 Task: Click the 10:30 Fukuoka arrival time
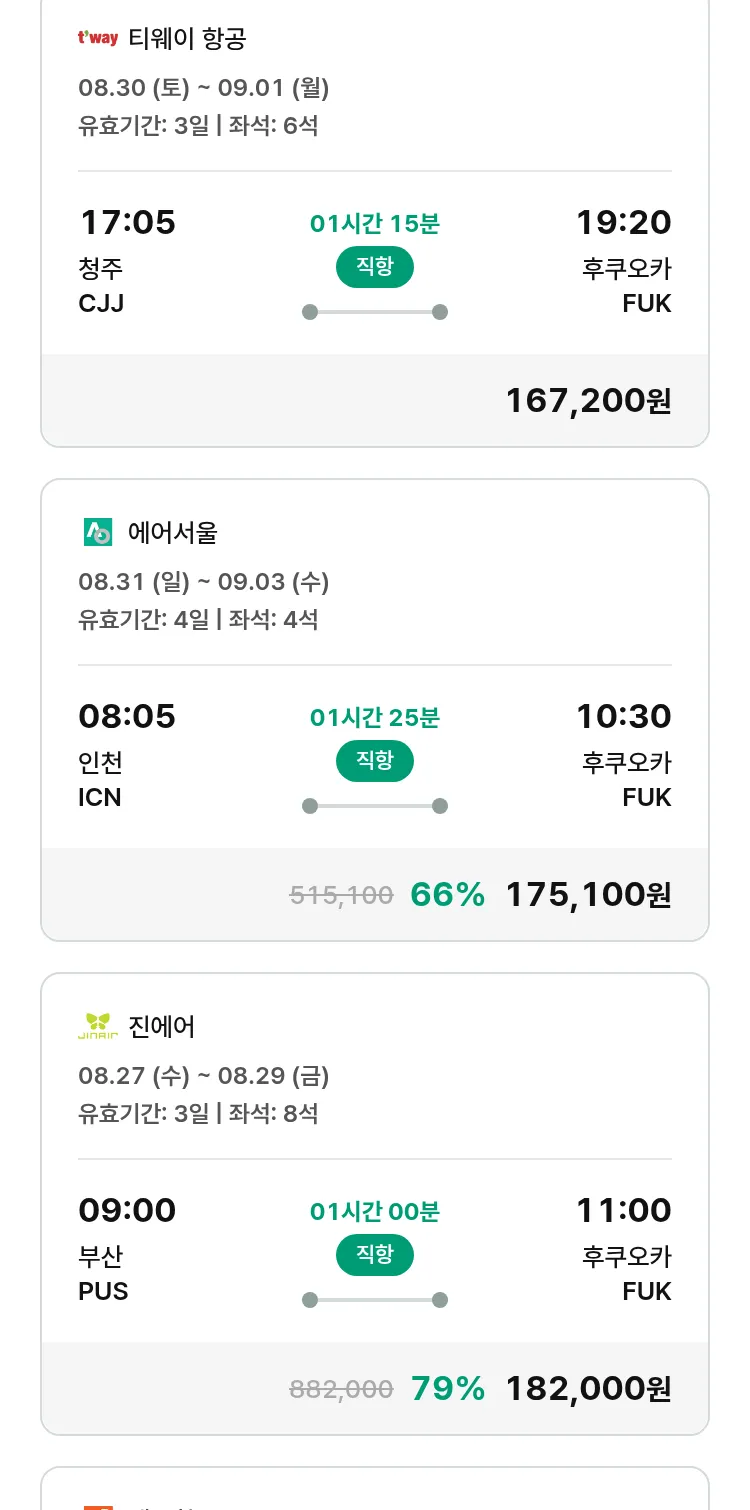623,716
